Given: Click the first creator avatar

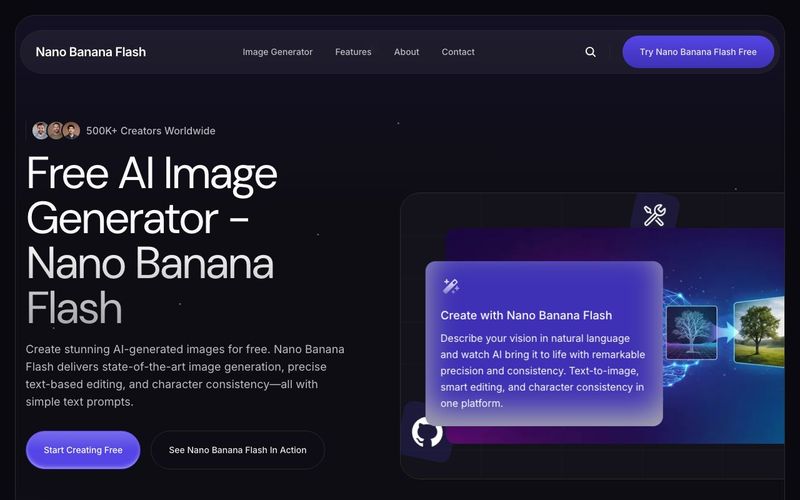Looking at the screenshot, I should coord(41,131).
